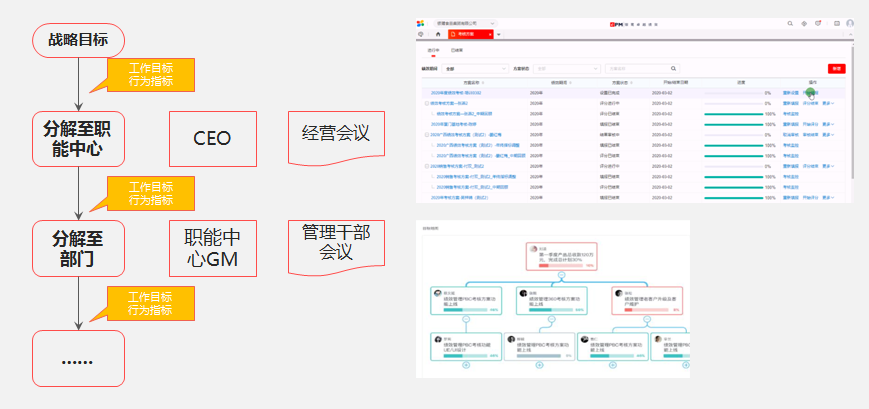This screenshot has width=869, height=409.
Task: Collapse the top bar arrow at far right
Action: click(851, 34)
